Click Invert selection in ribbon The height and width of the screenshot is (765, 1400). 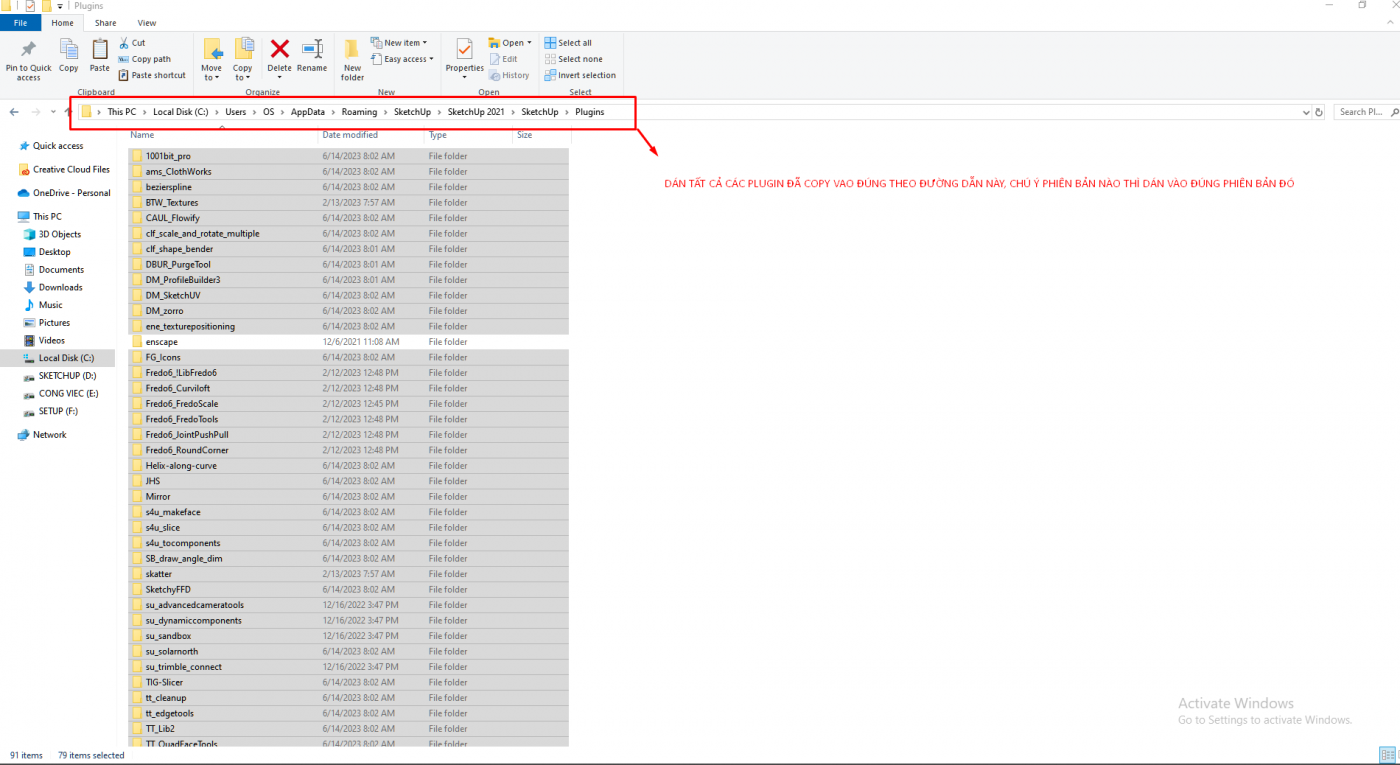[579, 75]
